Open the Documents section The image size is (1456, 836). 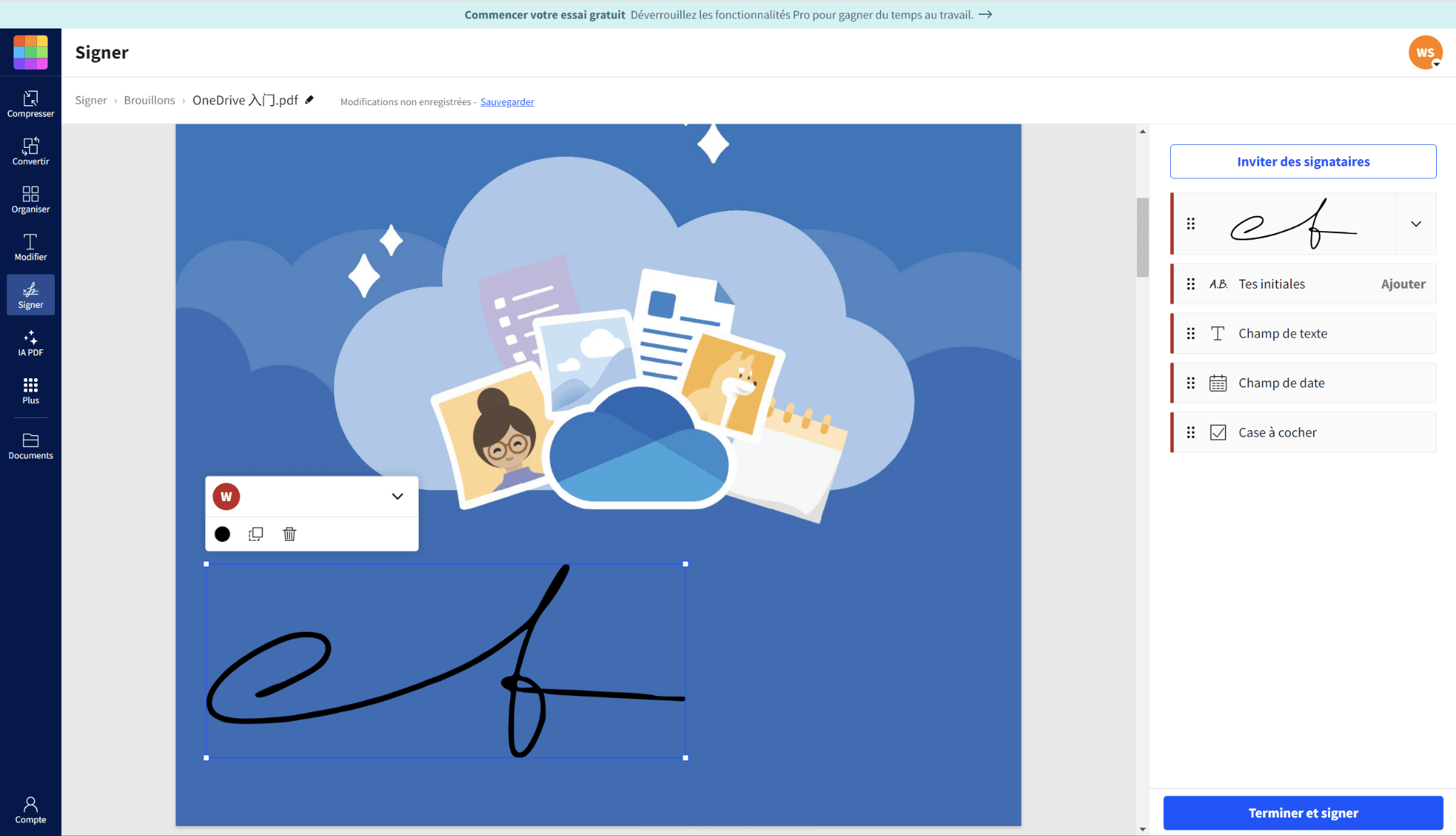pos(31,446)
